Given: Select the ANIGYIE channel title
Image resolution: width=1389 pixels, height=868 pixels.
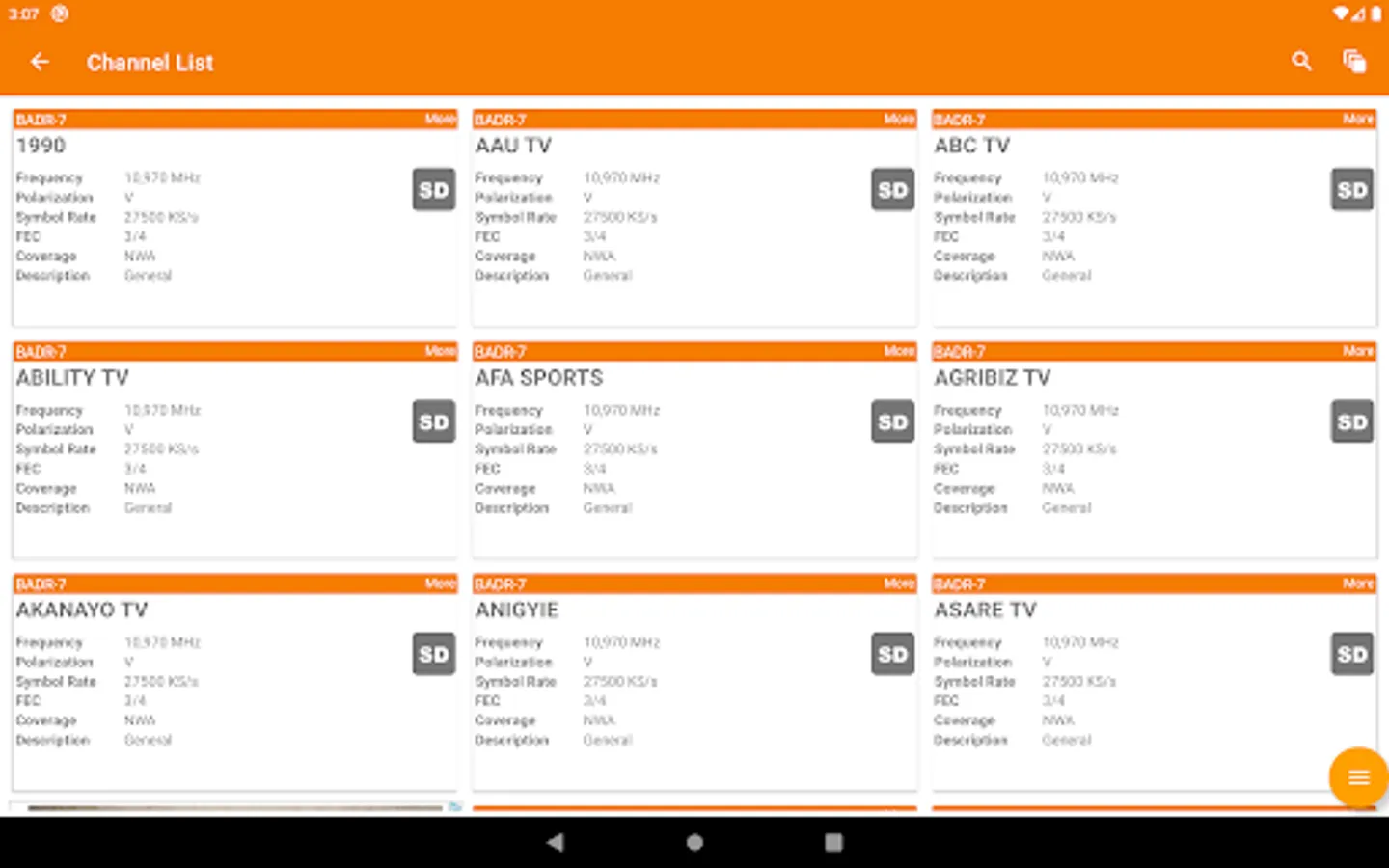Looking at the screenshot, I should click(x=517, y=610).
